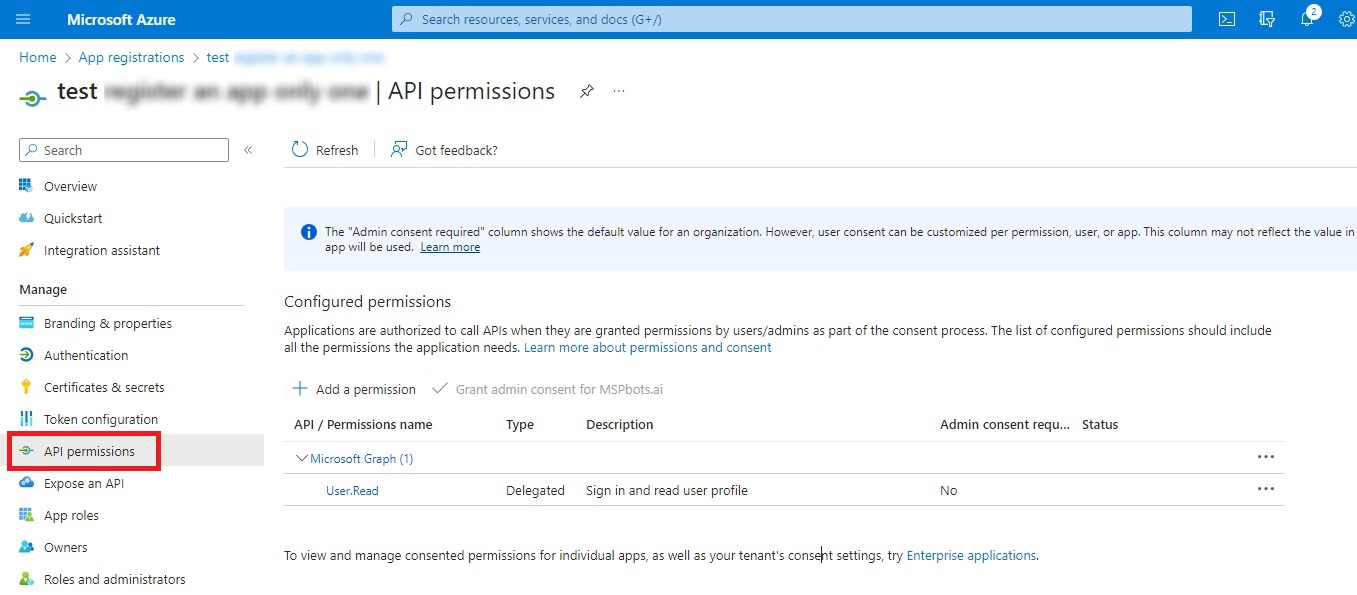
Task: Open Certificates & secrets under Manage
Action: (x=102, y=387)
